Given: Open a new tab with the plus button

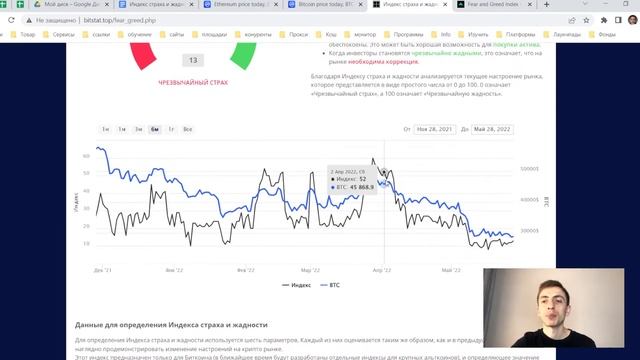Looking at the screenshot, I should point(547,4).
